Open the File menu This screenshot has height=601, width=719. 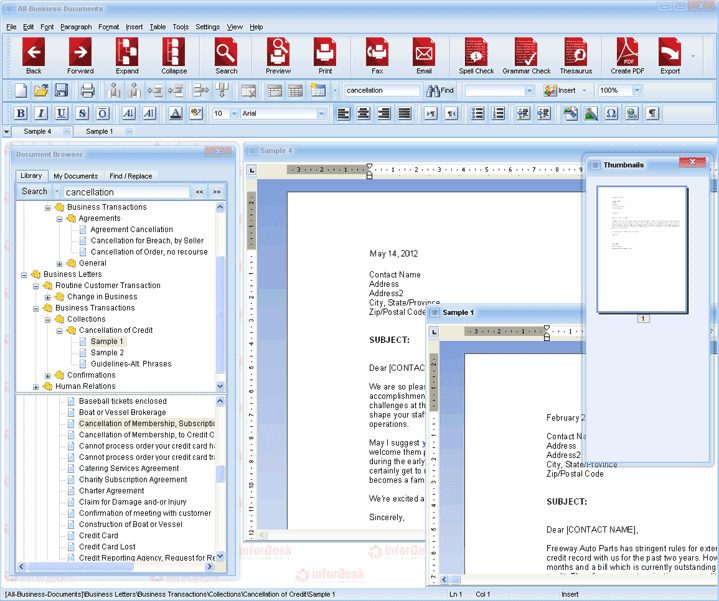[x=11, y=27]
